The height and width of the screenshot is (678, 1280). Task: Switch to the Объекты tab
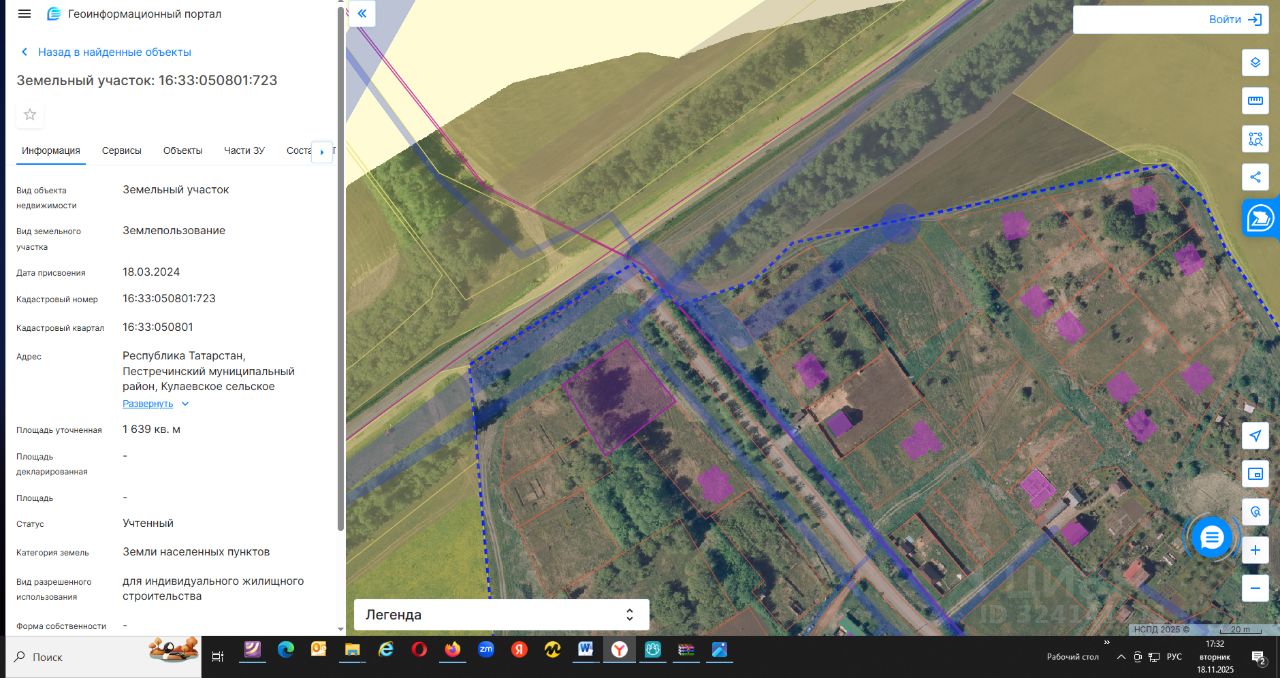[x=183, y=151]
